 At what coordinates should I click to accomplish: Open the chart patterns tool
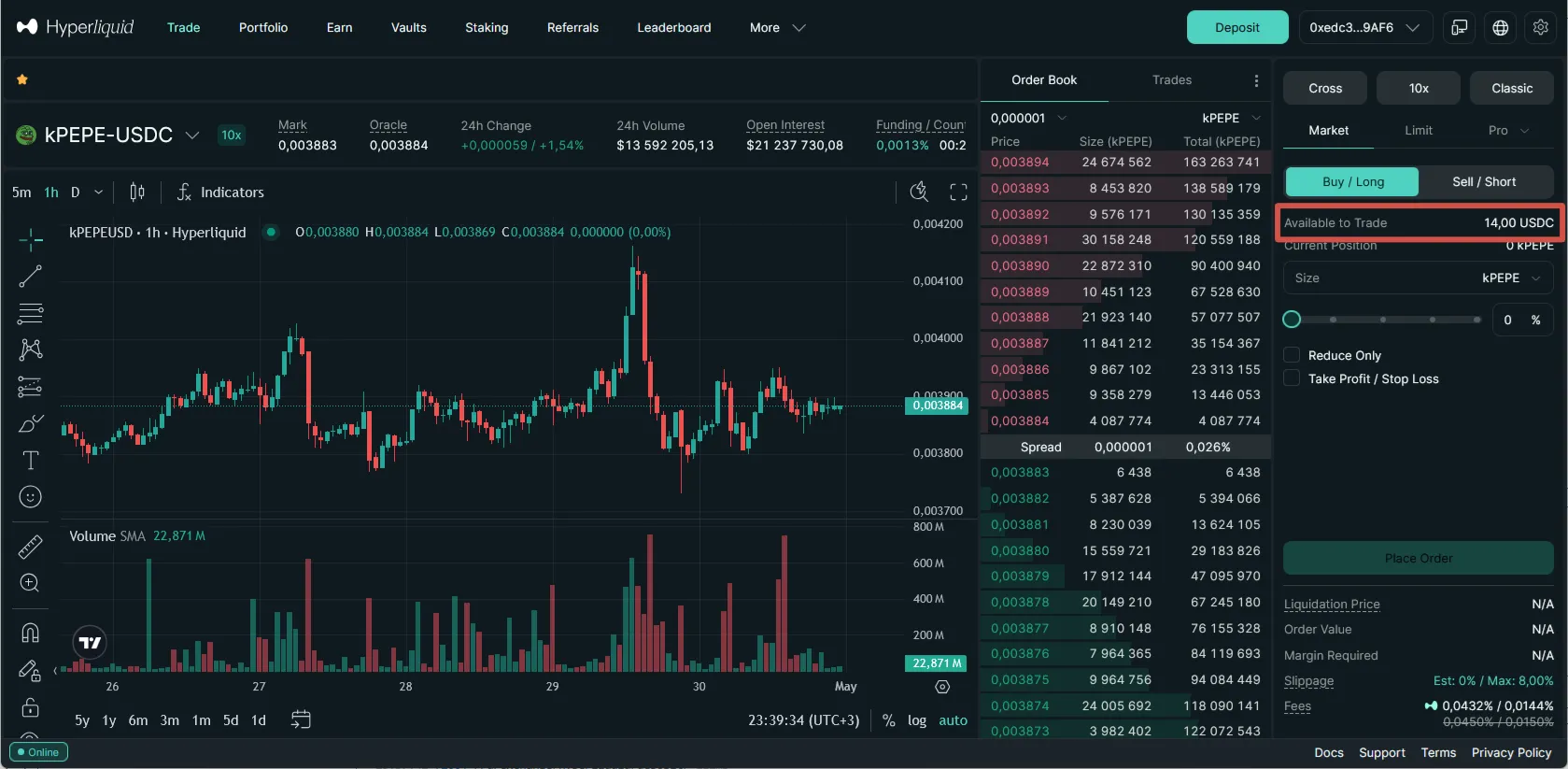point(31,349)
